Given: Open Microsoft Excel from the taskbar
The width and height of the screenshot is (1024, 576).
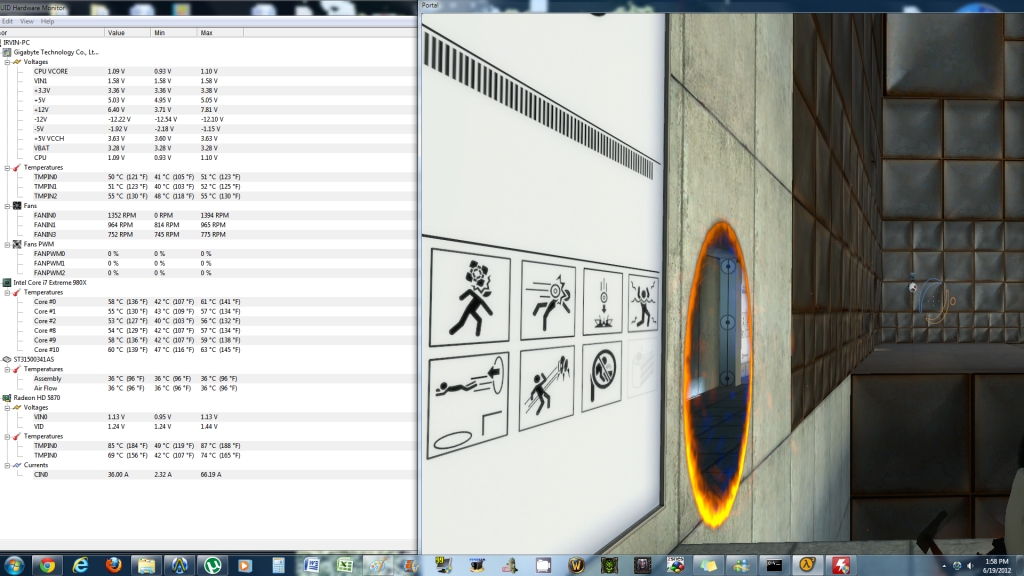Looking at the screenshot, I should (345, 566).
